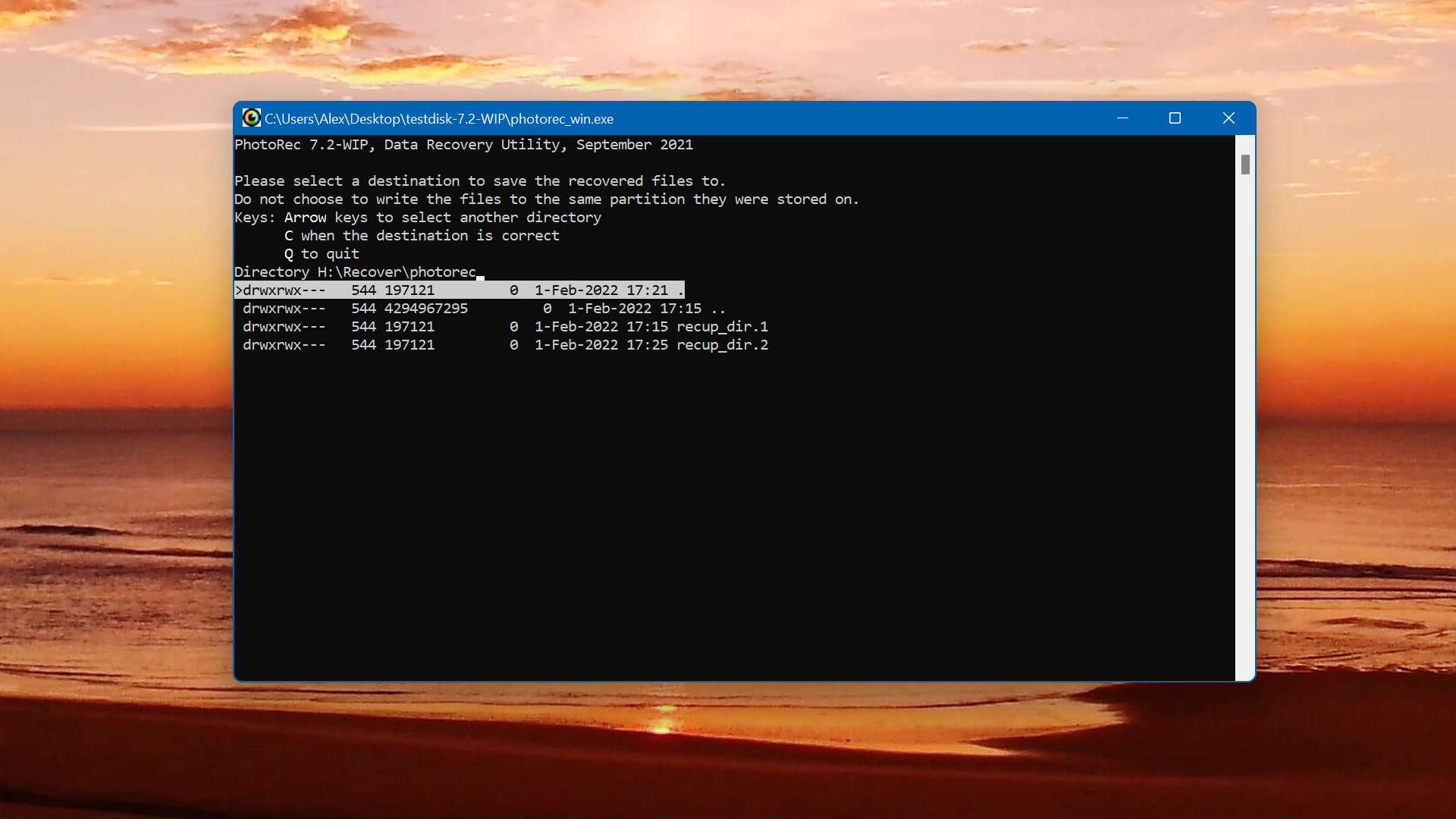Minimize the photorec_win.exe window

[1122, 118]
